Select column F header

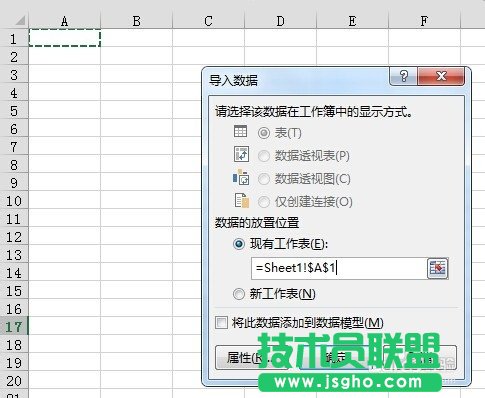pyautogui.click(x=424, y=21)
